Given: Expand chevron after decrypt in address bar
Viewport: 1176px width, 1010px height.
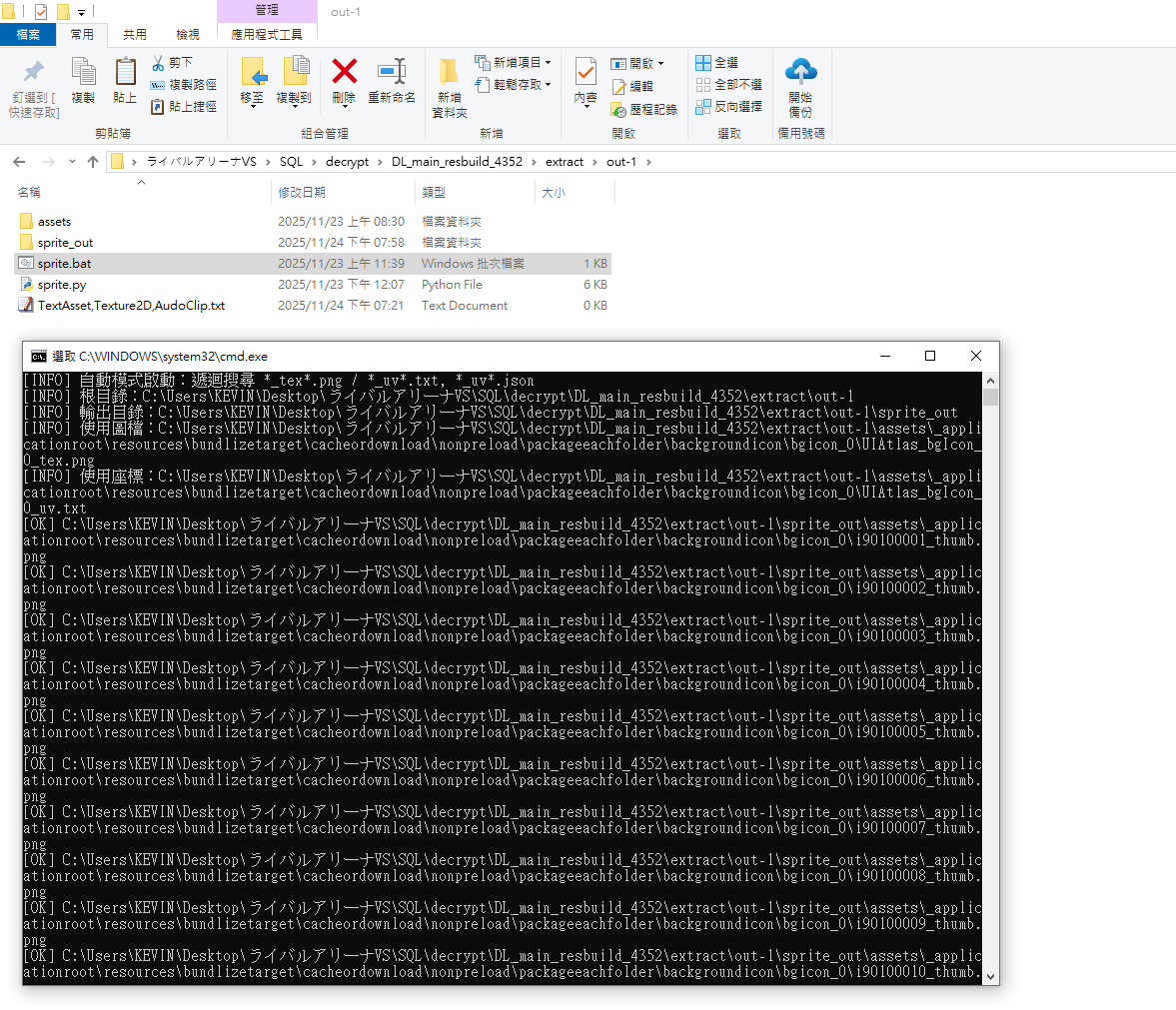Looking at the screenshot, I should tap(380, 162).
